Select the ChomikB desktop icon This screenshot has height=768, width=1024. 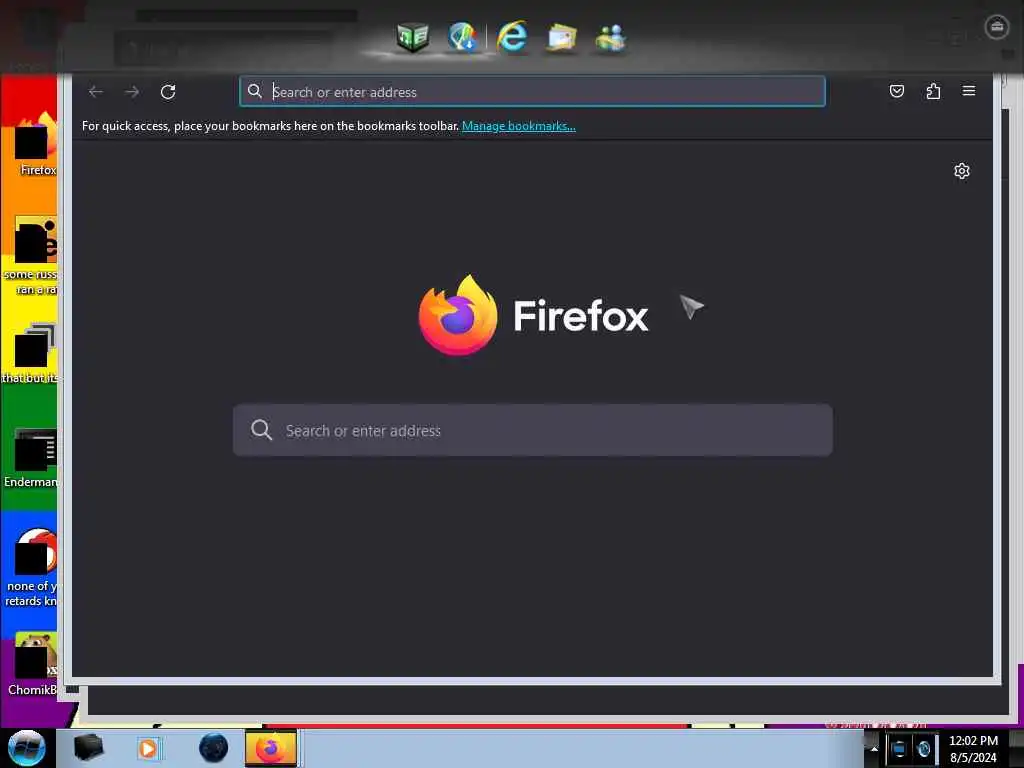pyautogui.click(x=34, y=663)
